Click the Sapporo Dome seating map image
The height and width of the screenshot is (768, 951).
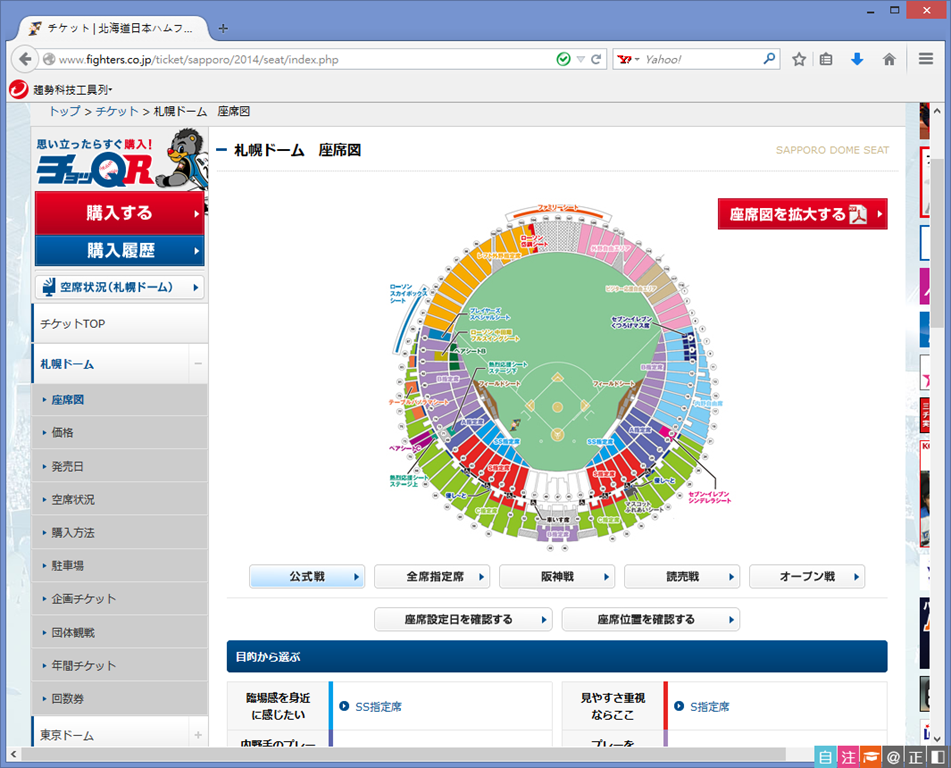point(558,377)
